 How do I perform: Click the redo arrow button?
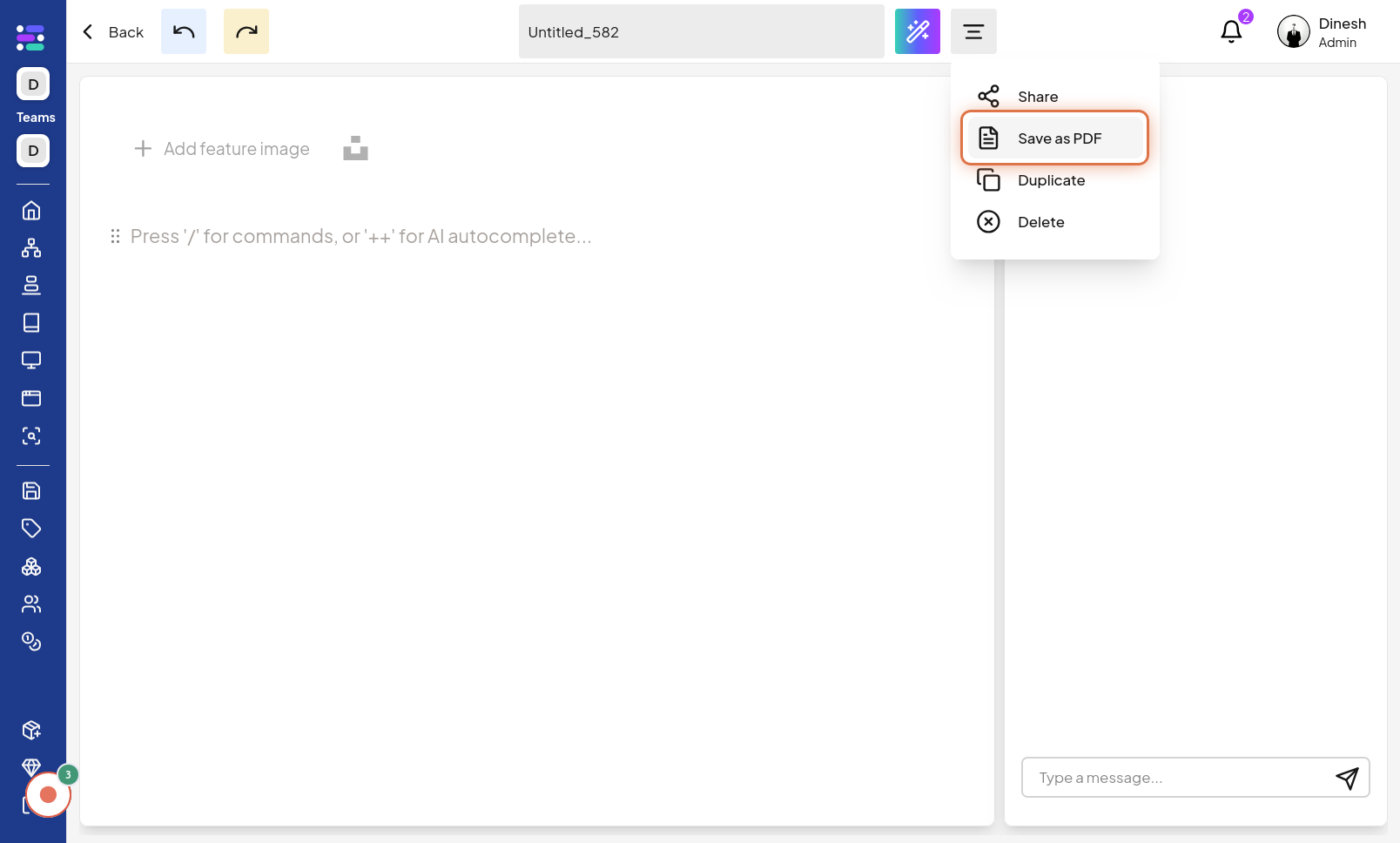point(246,31)
